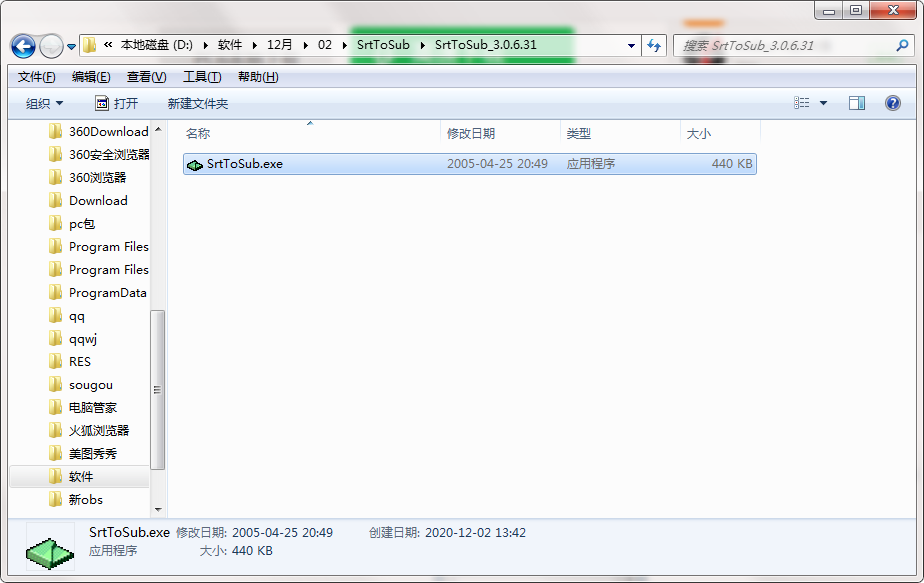Select the SrtToSub.exe file row
The width and height of the screenshot is (924, 583).
tap(470, 164)
